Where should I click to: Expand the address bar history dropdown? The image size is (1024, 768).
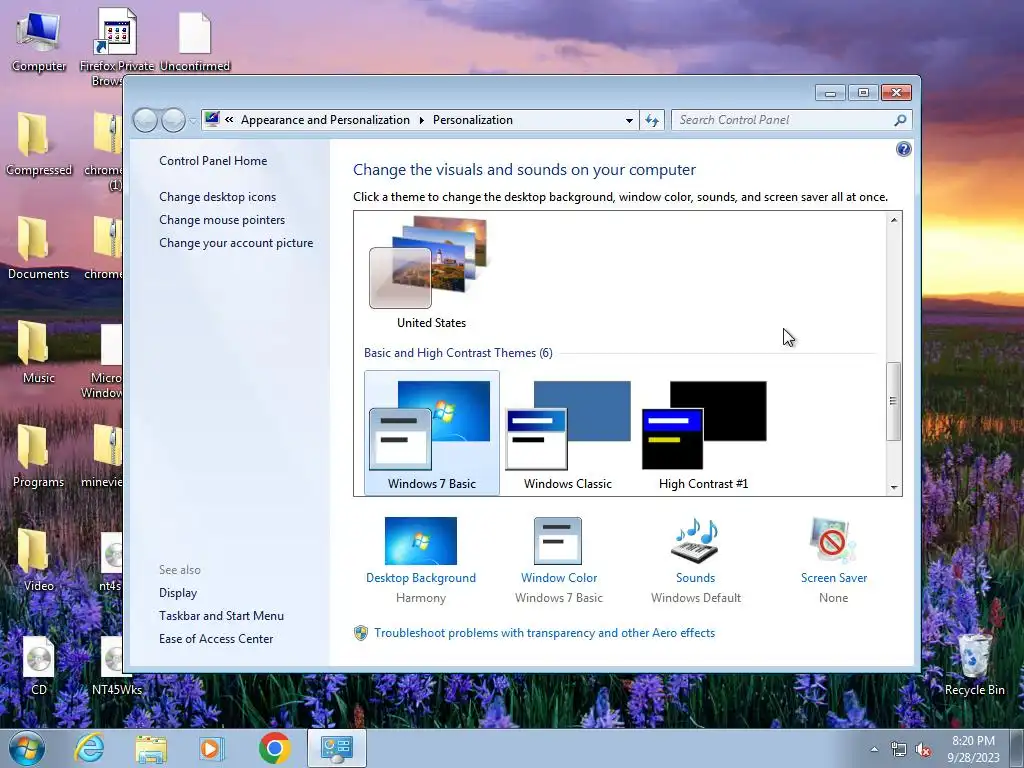tap(629, 120)
